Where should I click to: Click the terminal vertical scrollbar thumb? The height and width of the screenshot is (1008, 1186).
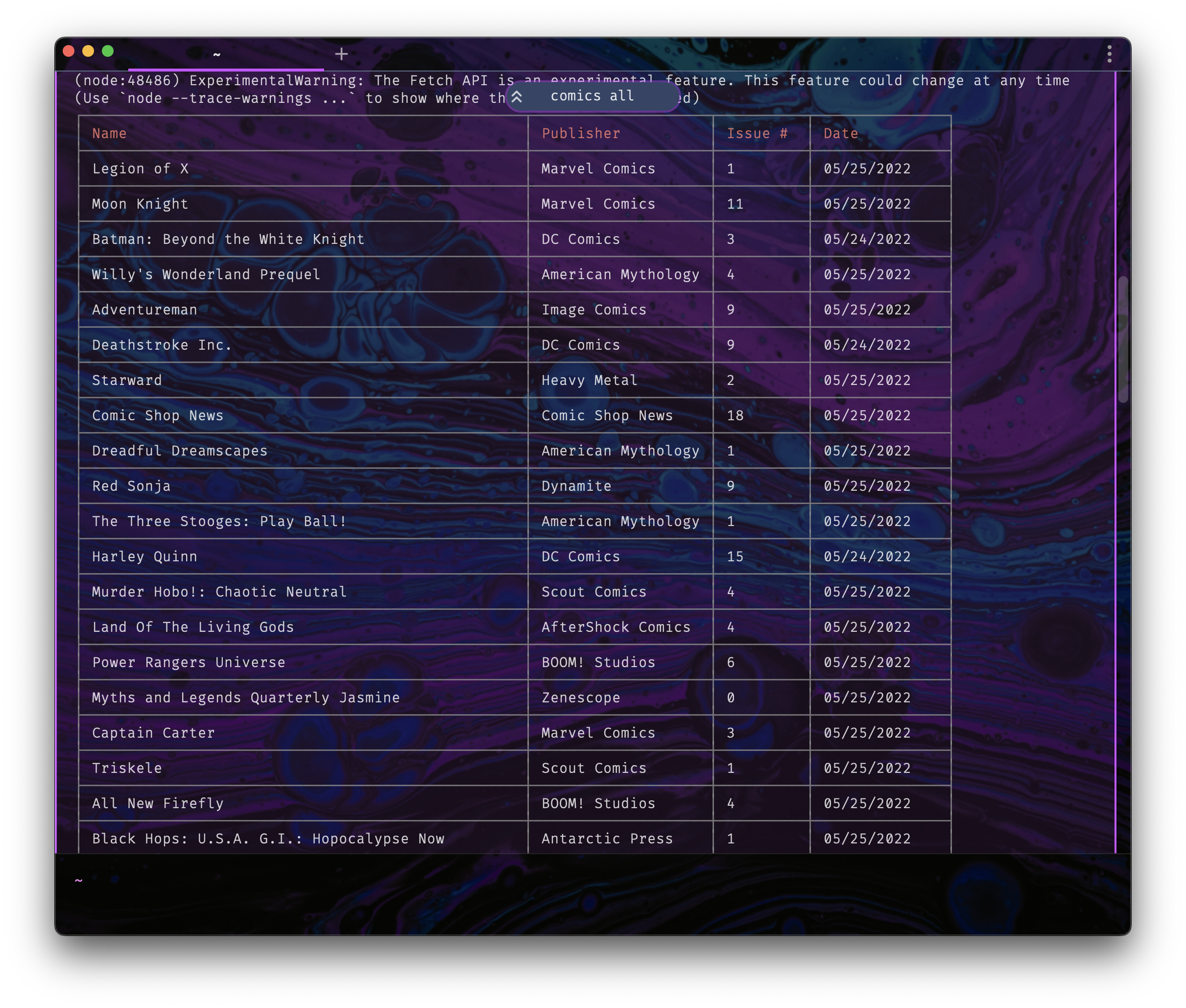click(1122, 339)
